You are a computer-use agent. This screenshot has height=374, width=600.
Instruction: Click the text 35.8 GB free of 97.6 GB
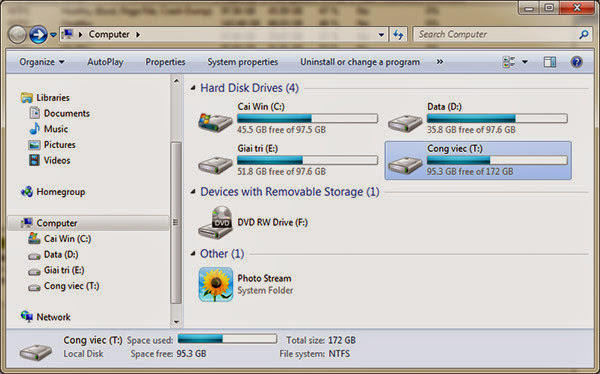[471, 130]
